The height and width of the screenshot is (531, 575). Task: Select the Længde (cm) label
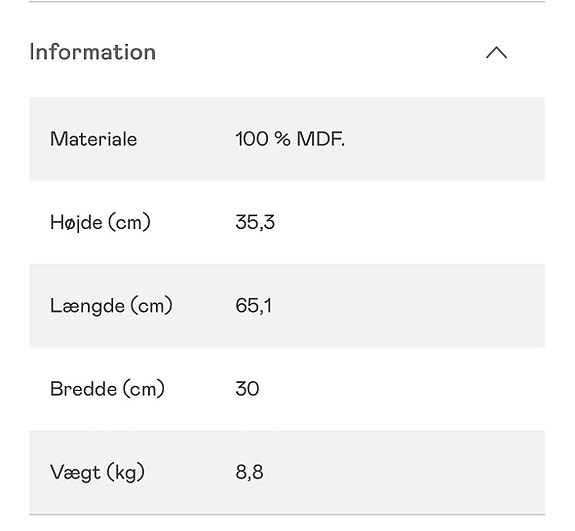tap(111, 306)
